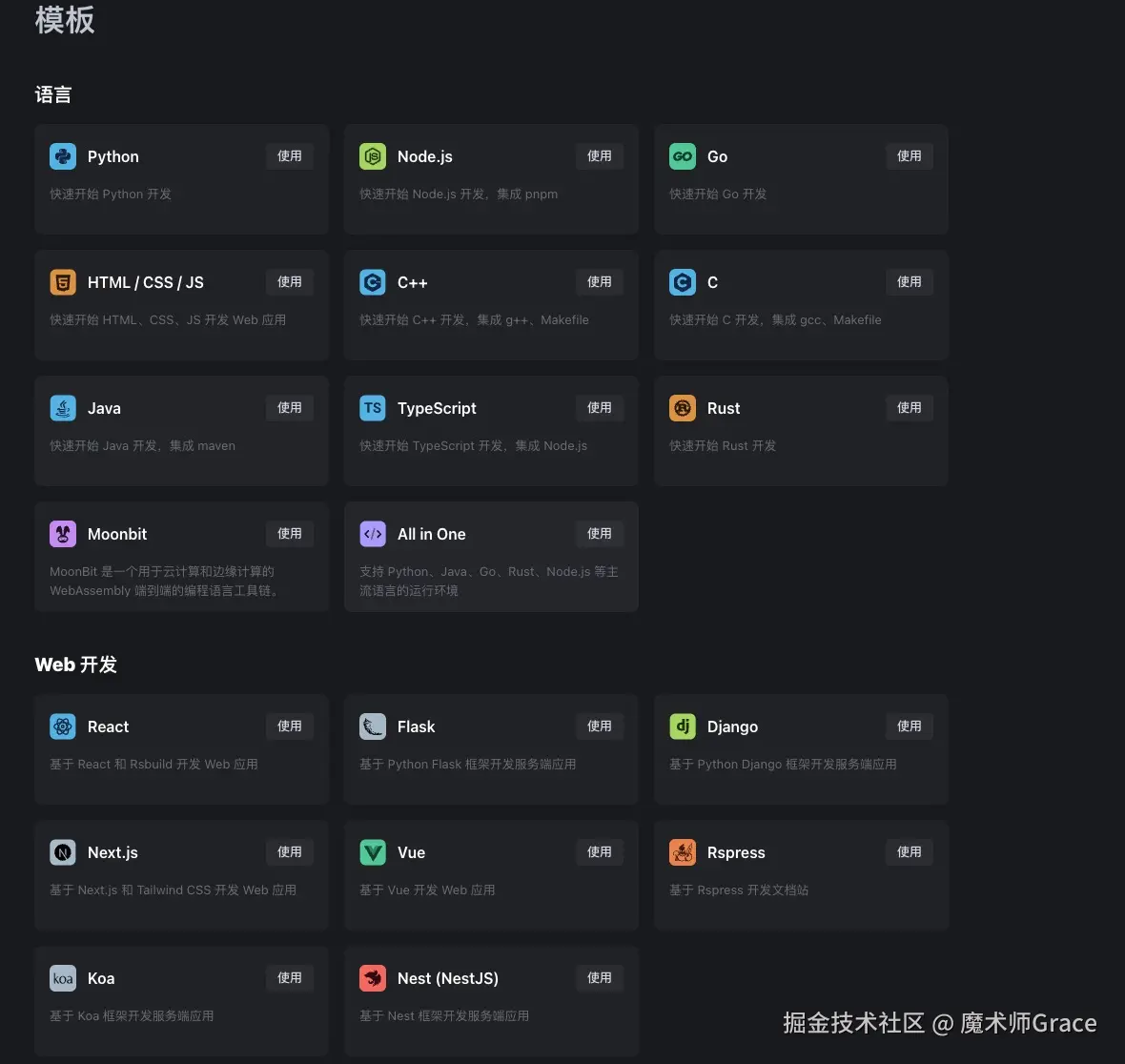Click text 基于 Vue 开发 Web 应用
The height and width of the screenshot is (1064, 1125).
427,890
